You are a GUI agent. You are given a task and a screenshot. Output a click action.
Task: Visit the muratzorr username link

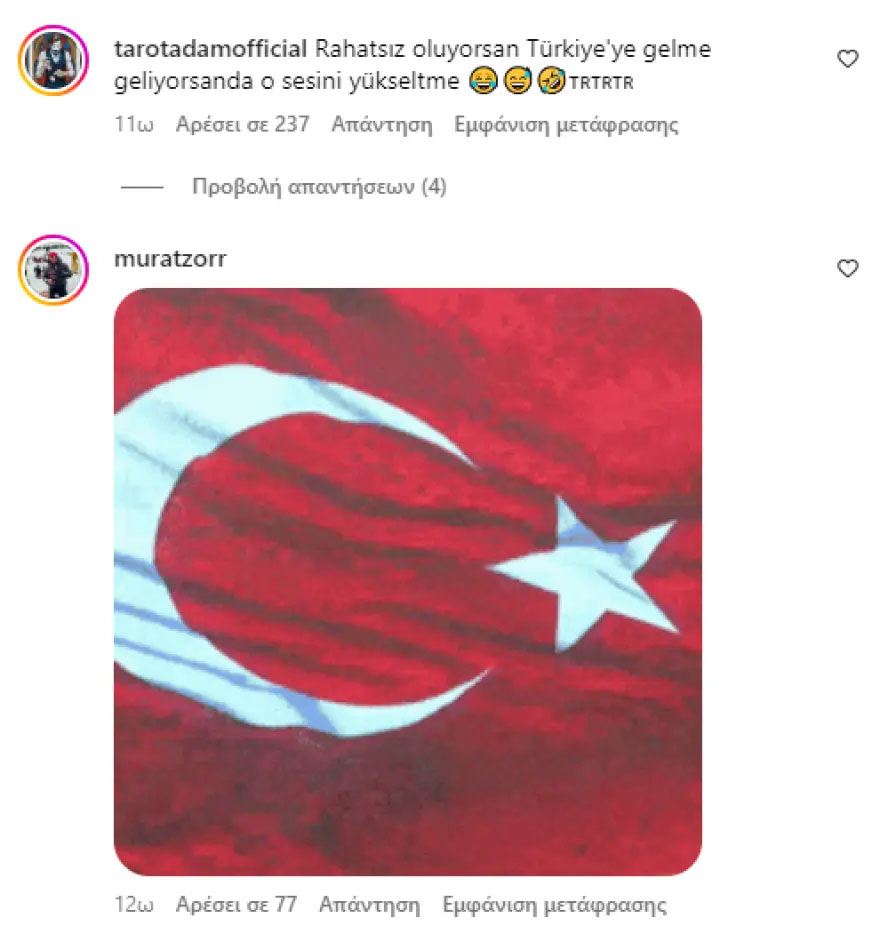(x=170, y=259)
